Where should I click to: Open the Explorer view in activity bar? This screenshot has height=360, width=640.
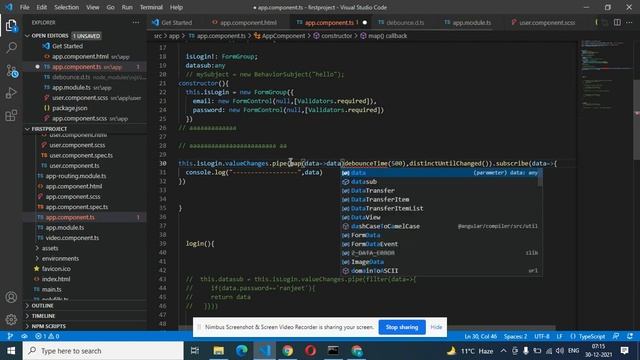[x=11, y=26]
